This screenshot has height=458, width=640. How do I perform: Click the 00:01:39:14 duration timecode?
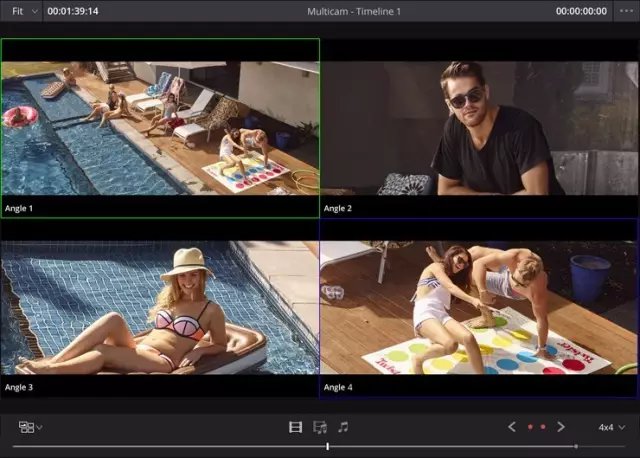click(73, 11)
